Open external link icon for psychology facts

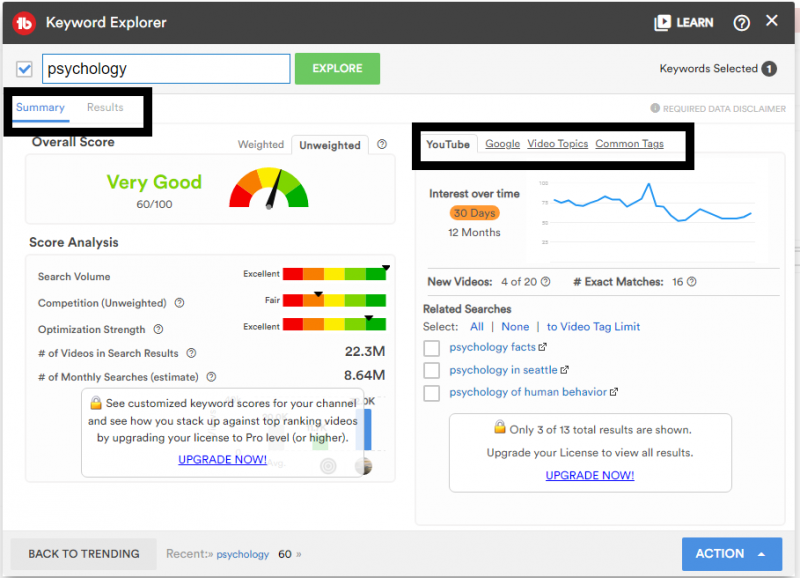click(543, 348)
